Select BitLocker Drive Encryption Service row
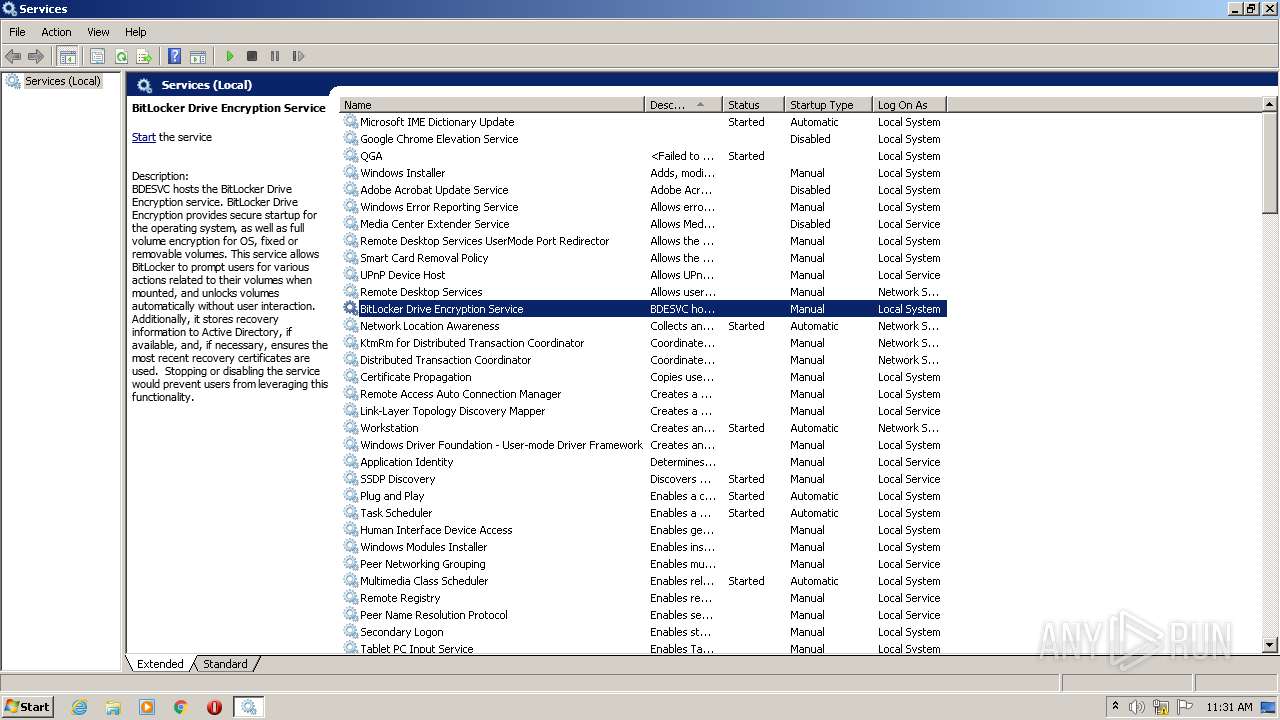 [643, 309]
